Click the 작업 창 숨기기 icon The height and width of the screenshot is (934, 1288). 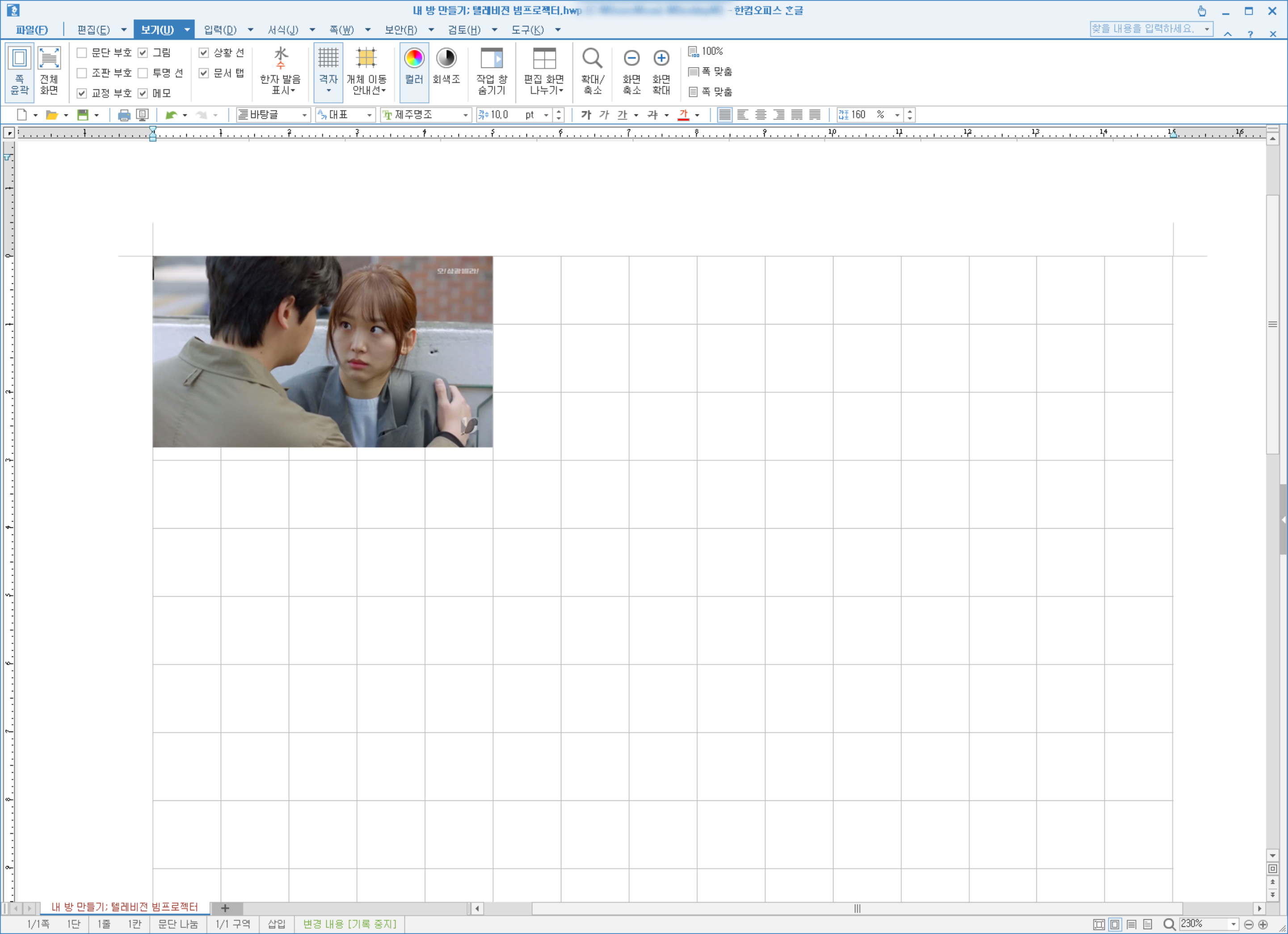pos(491,59)
